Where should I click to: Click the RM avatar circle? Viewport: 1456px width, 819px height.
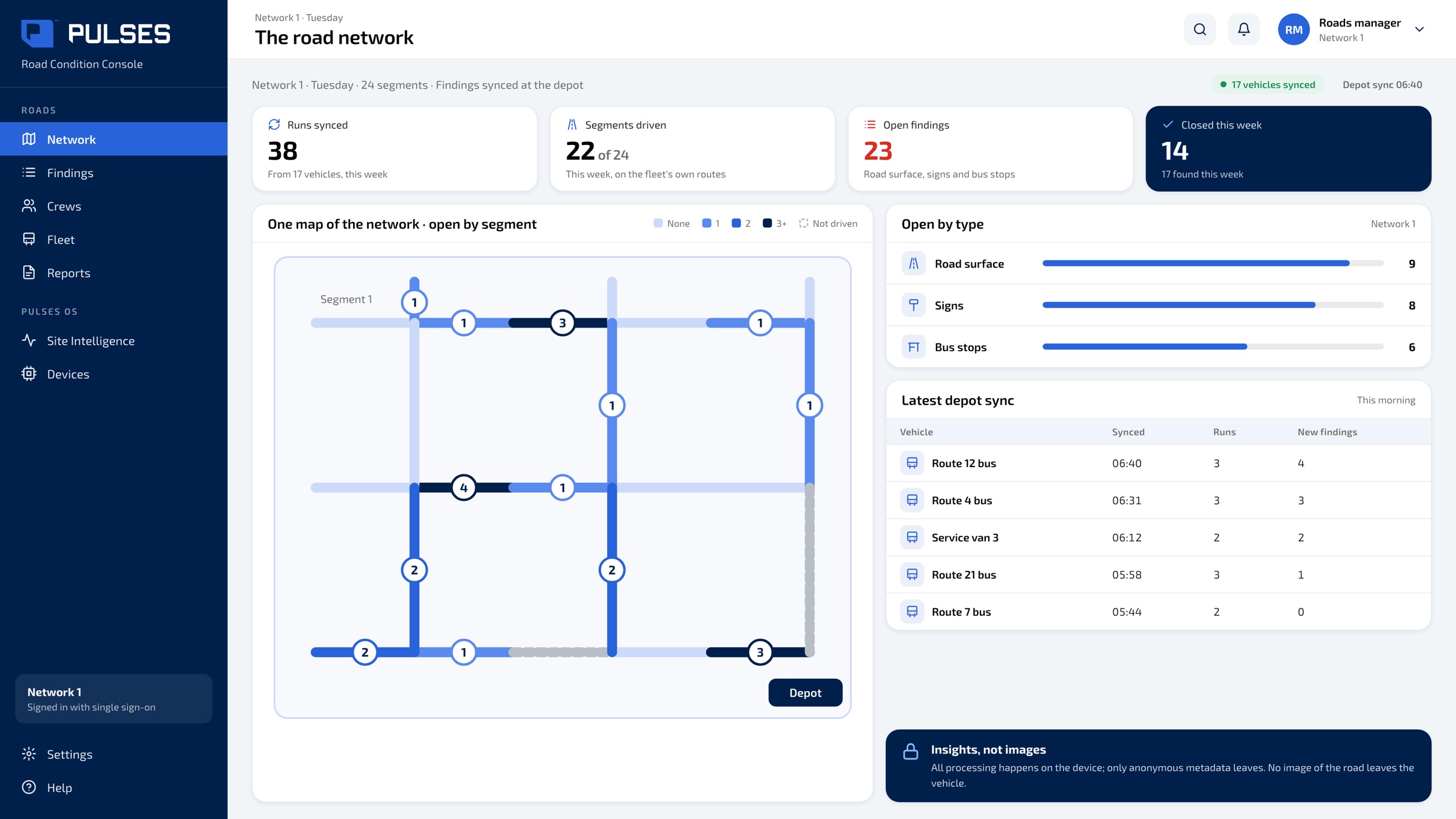tap(1293, 29)
